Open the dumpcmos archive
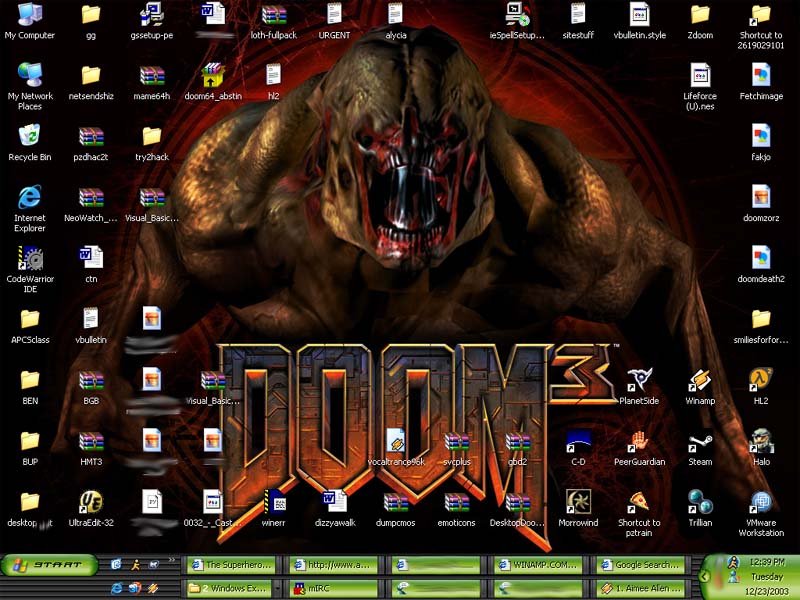The image size is (800, 600). tap(395, 508)
